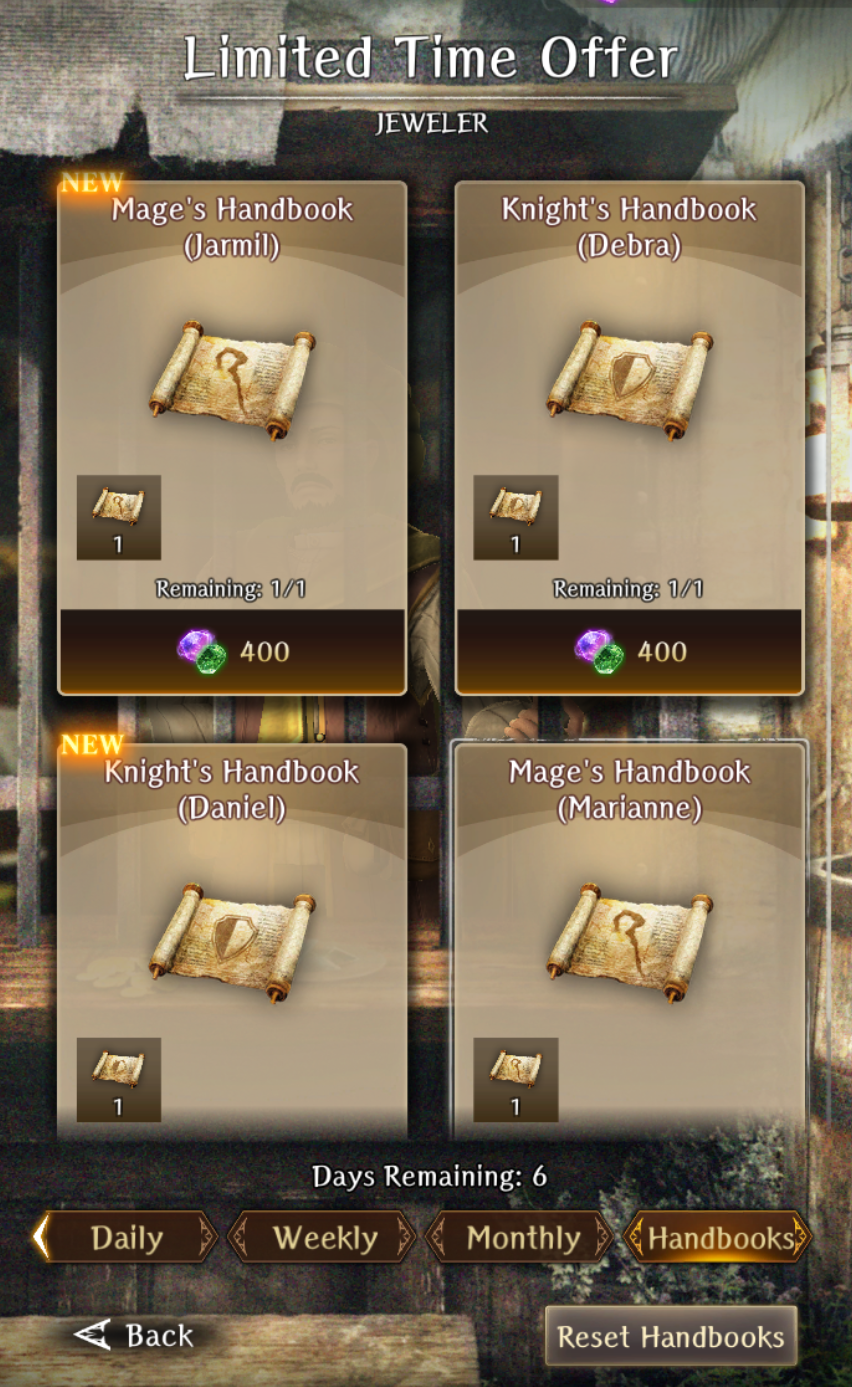Buy Debra Knight's Handbook for 400 gems
This screenshot has height=1387, width=852.
coord(630,651)
